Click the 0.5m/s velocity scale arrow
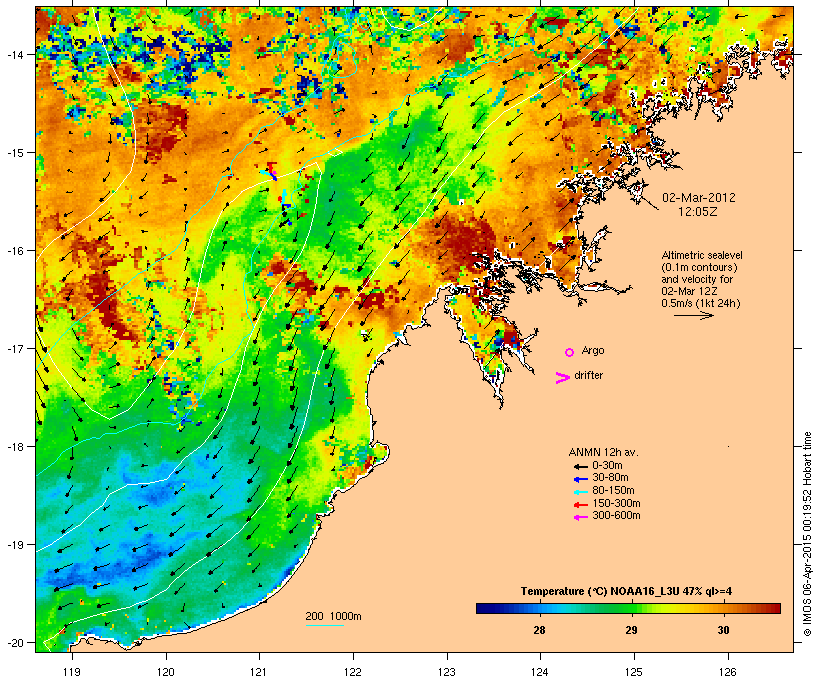 [x=694, y=315]
